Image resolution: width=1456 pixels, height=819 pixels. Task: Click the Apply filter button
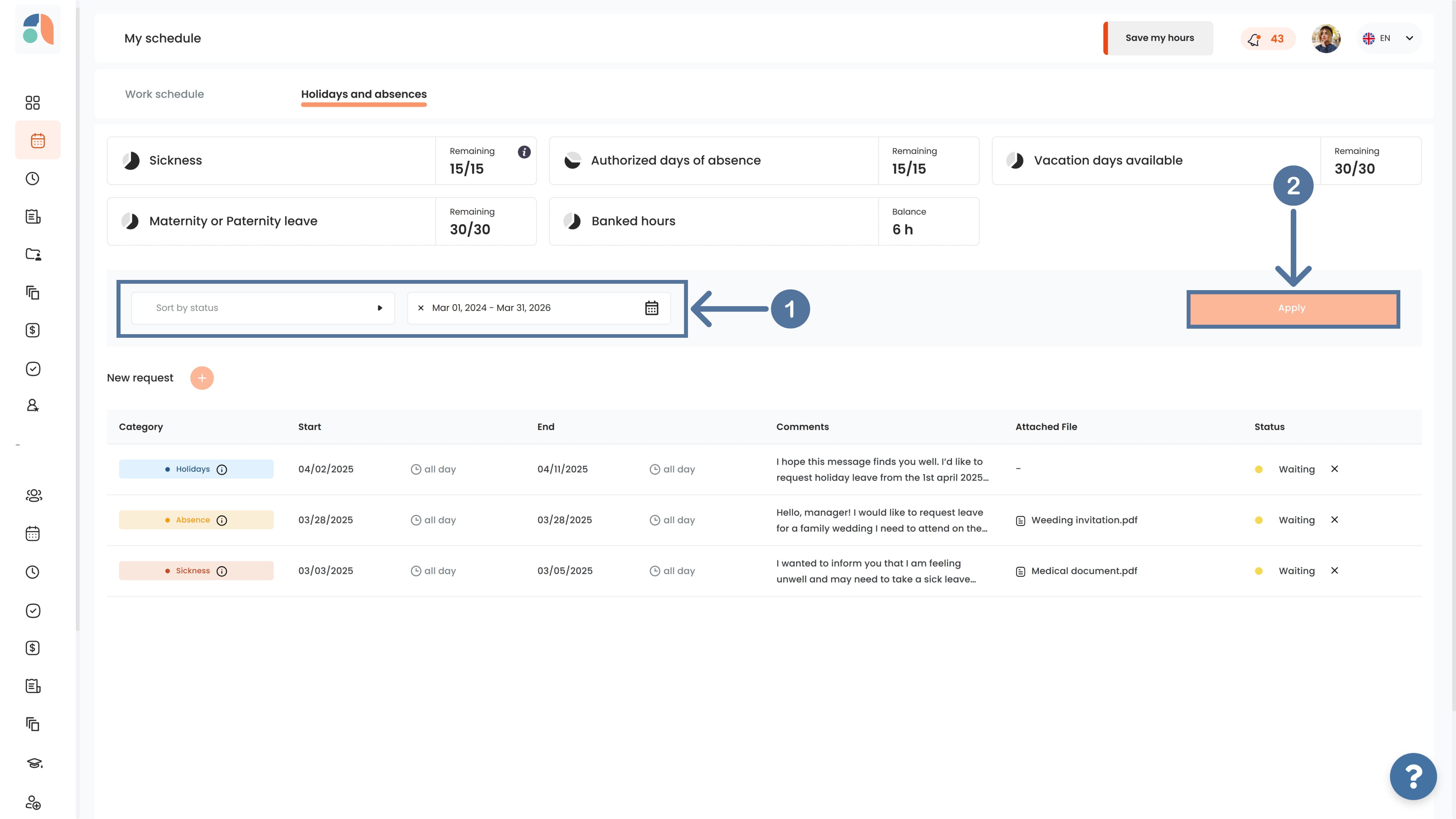(1293, 309)
